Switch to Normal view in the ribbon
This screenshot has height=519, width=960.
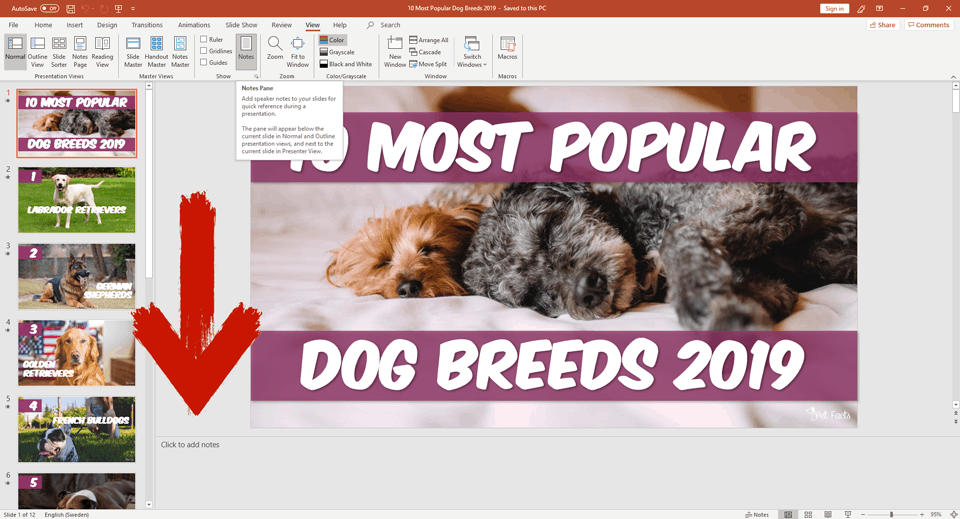[15, 51]
